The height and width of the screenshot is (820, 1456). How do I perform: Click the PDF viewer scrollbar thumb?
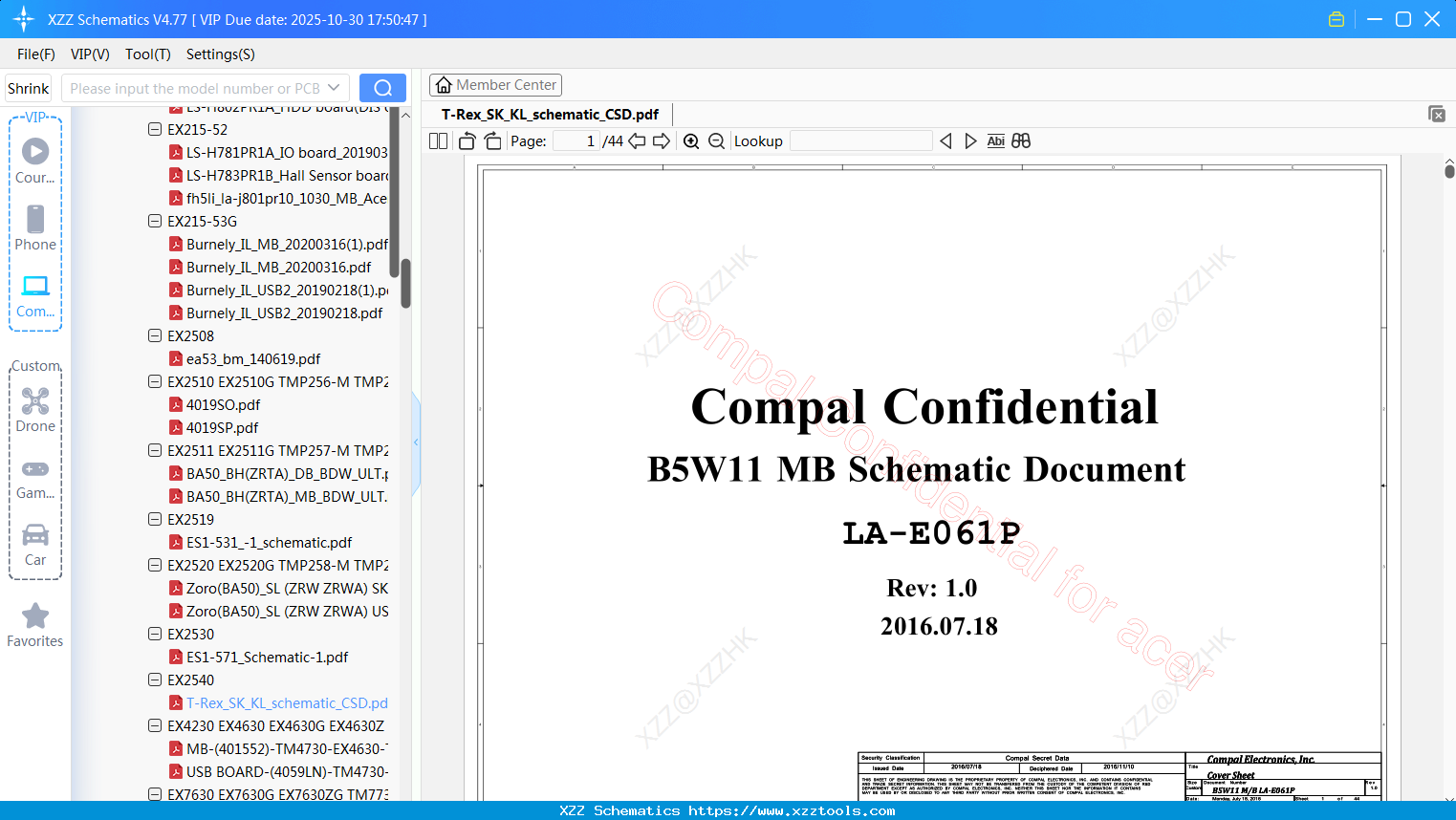(1449, 171)
